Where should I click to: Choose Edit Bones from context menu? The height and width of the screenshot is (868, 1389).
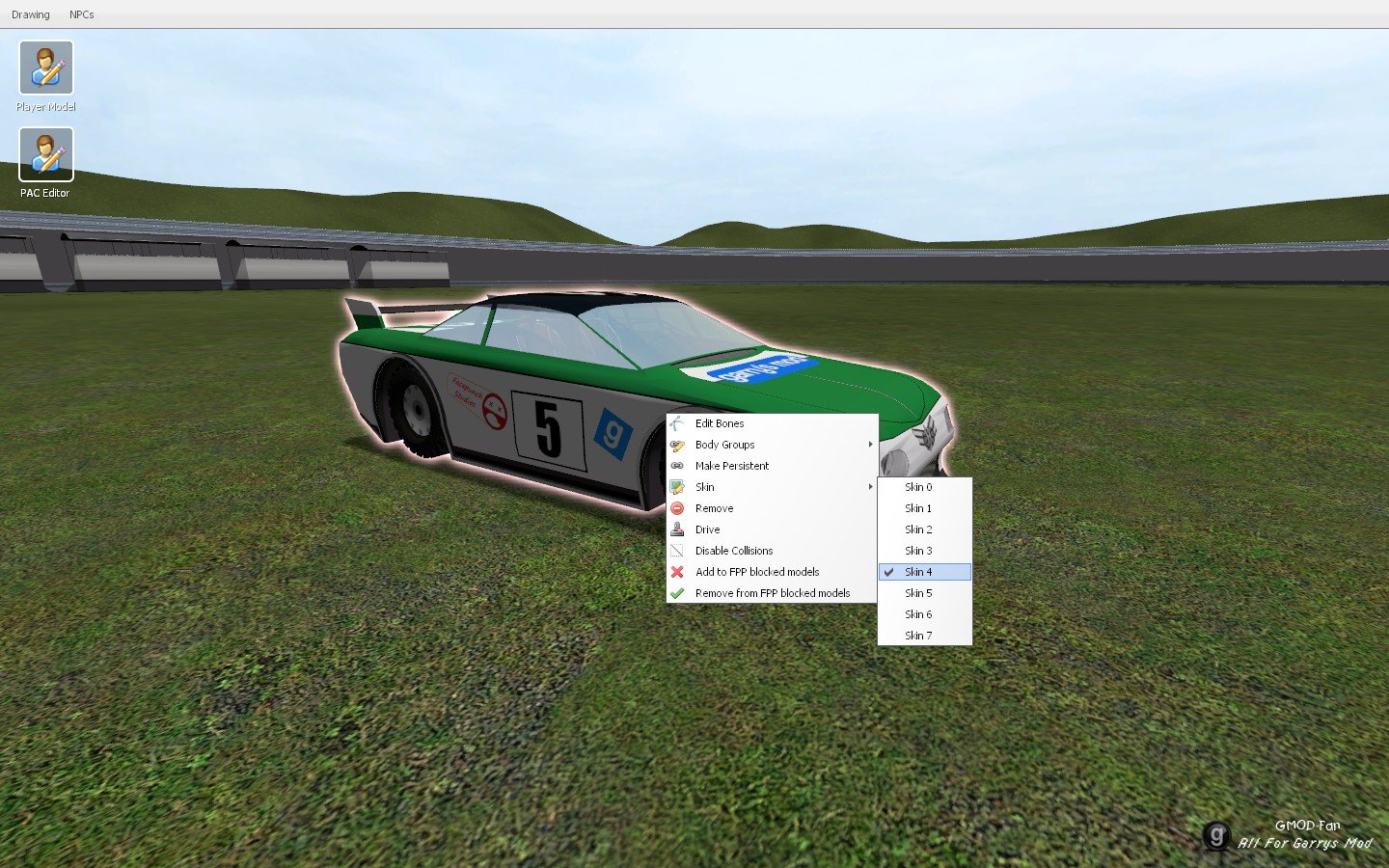[772, 423]
